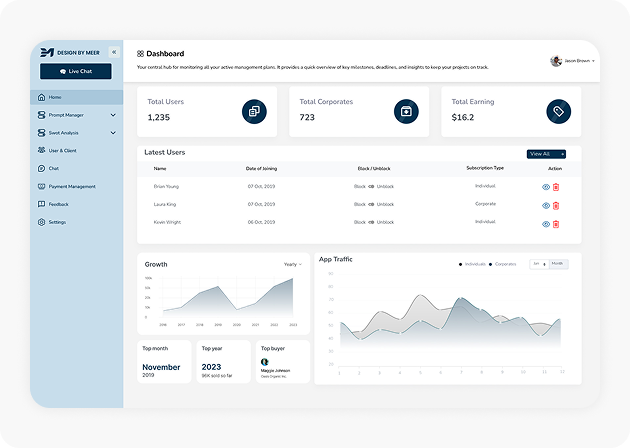Click the Total Users copy icon
The image size is (630, 448).
tap(254, 111)
